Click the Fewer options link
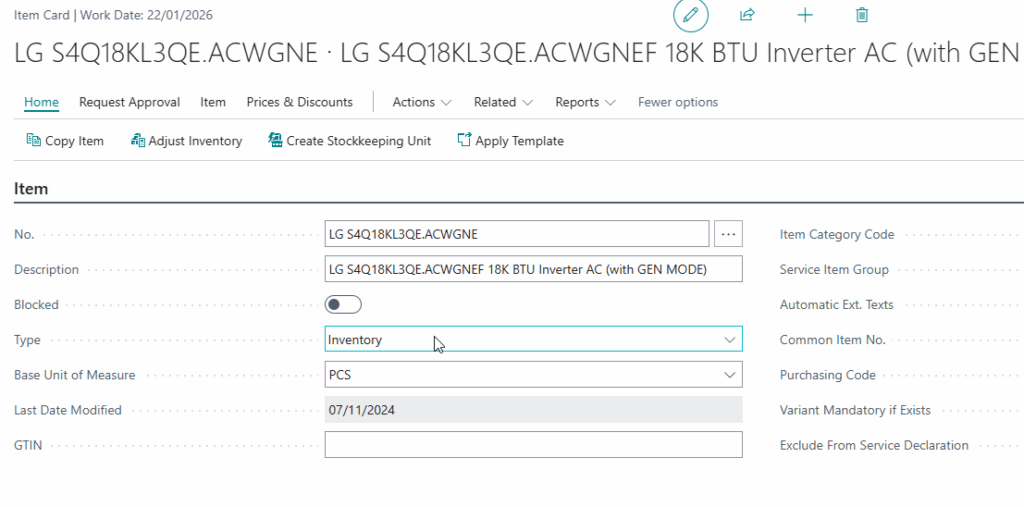Screen dimensions: 1024x507 point(678,102)
